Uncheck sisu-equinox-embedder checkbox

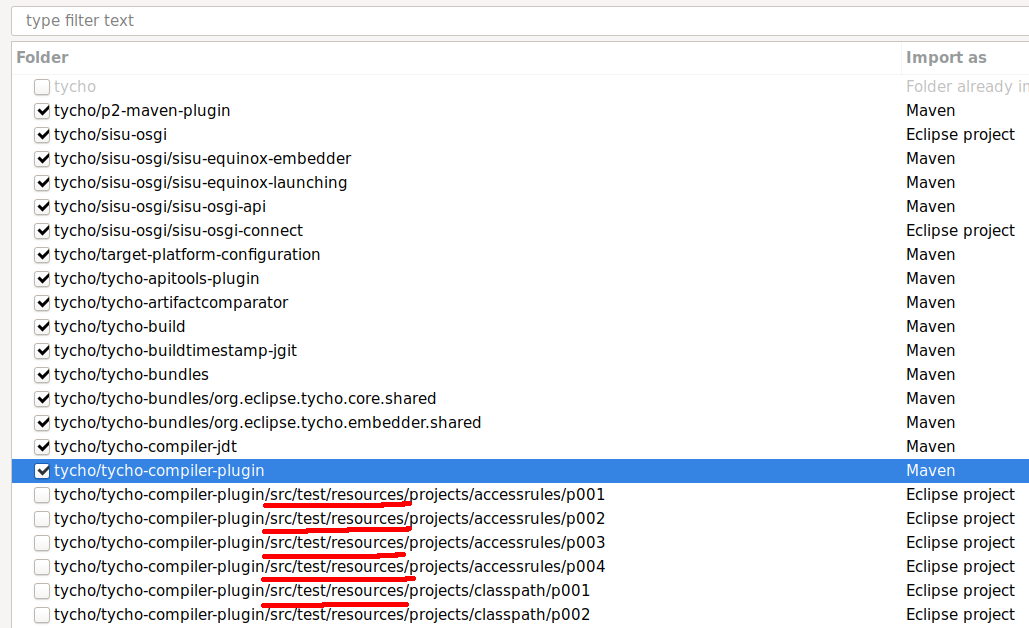point(42,159)
